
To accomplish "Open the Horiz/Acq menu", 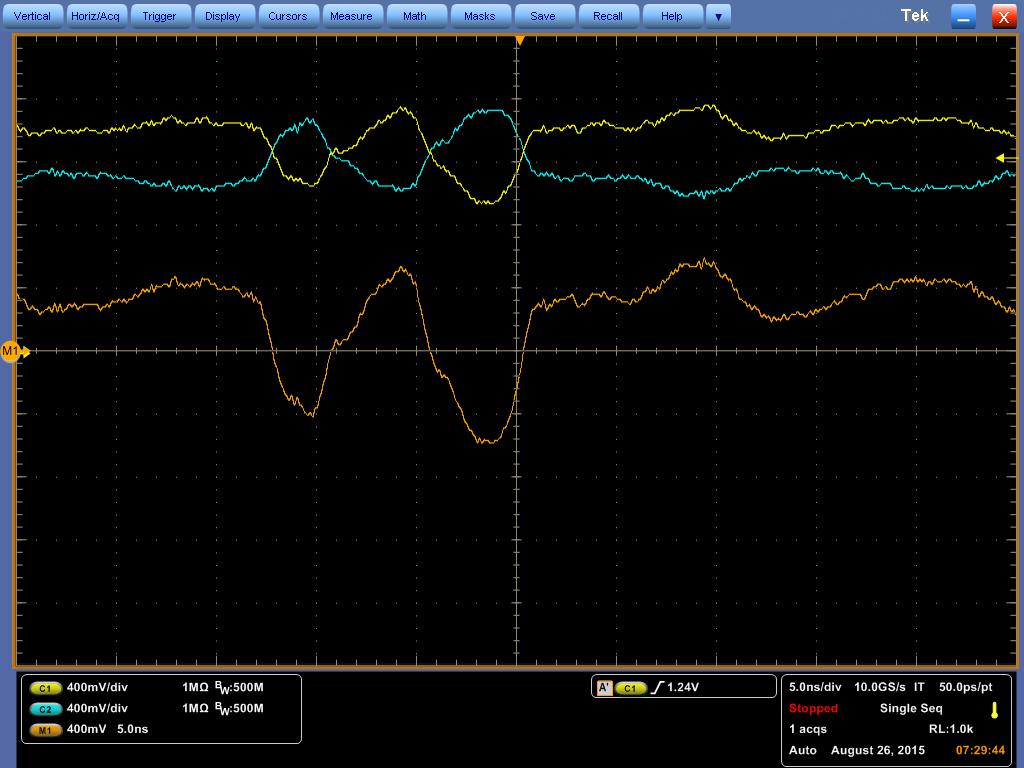I will tap(95, 16).
